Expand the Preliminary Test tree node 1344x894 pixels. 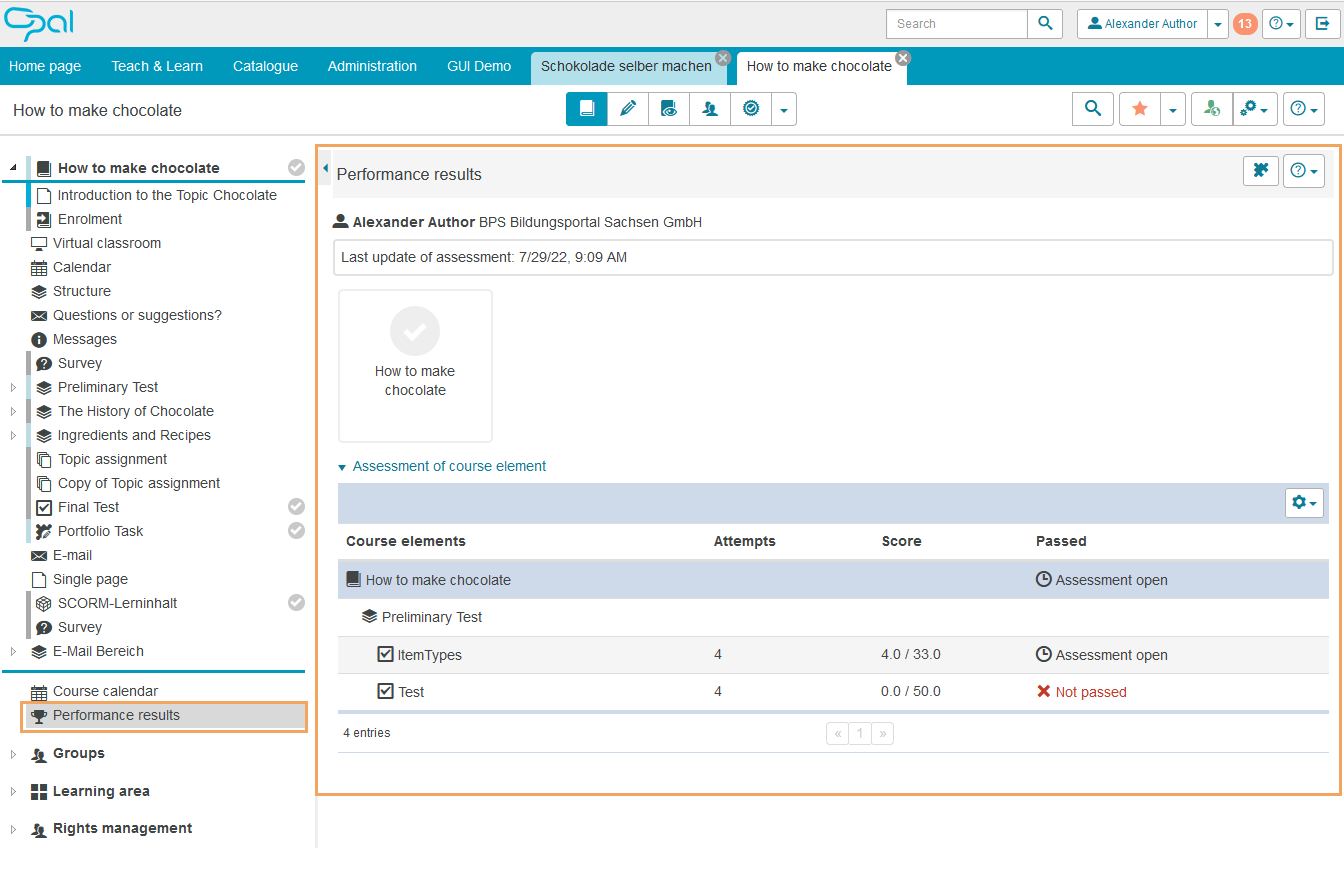pyautogui.click(x=13, y=387)
